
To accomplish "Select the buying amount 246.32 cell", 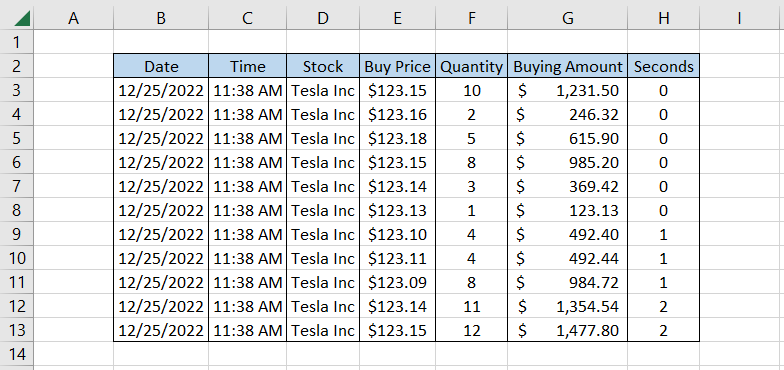I will tap(568, 114).
